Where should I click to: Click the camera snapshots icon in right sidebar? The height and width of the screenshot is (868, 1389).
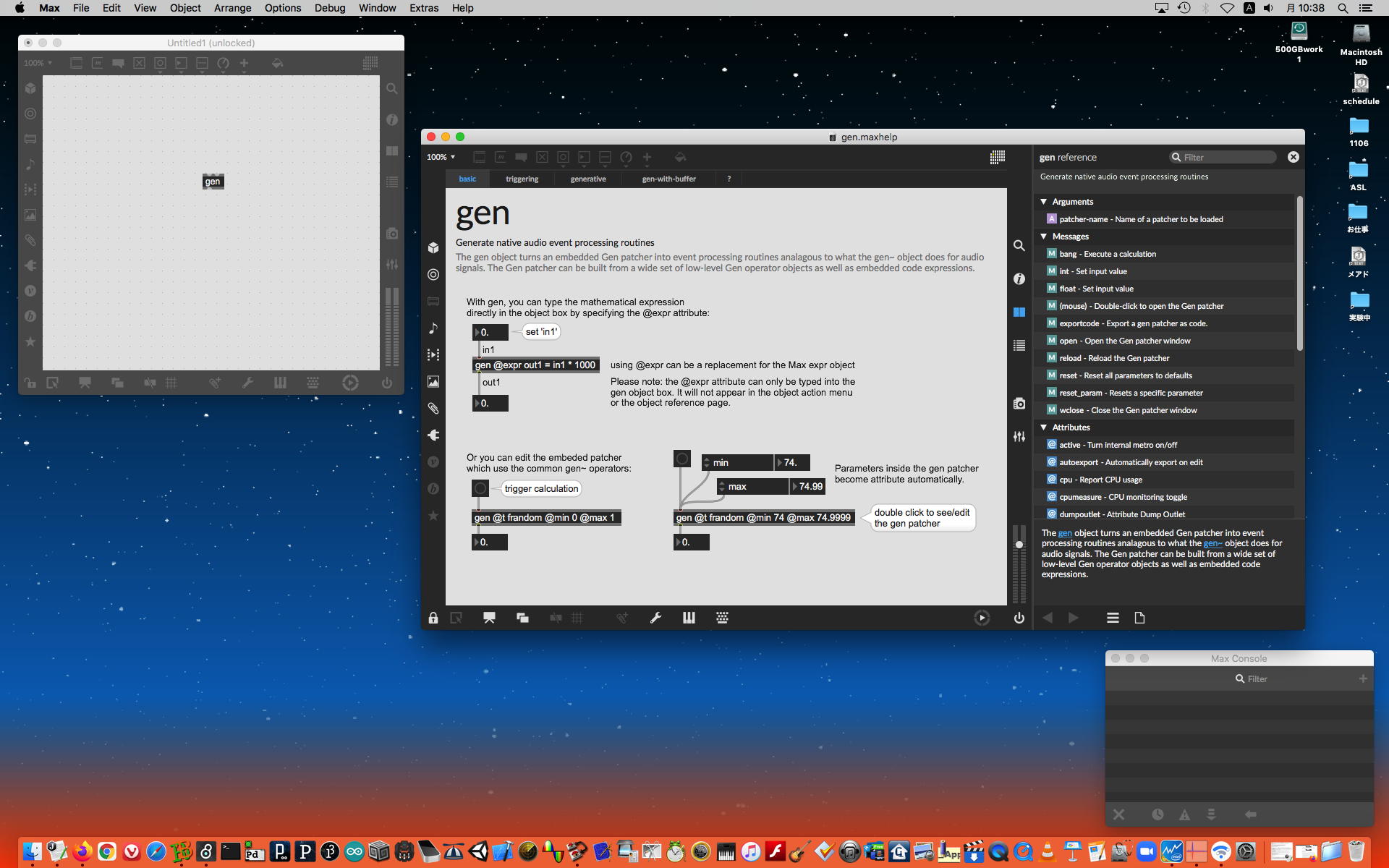[x=1019, y=404]
